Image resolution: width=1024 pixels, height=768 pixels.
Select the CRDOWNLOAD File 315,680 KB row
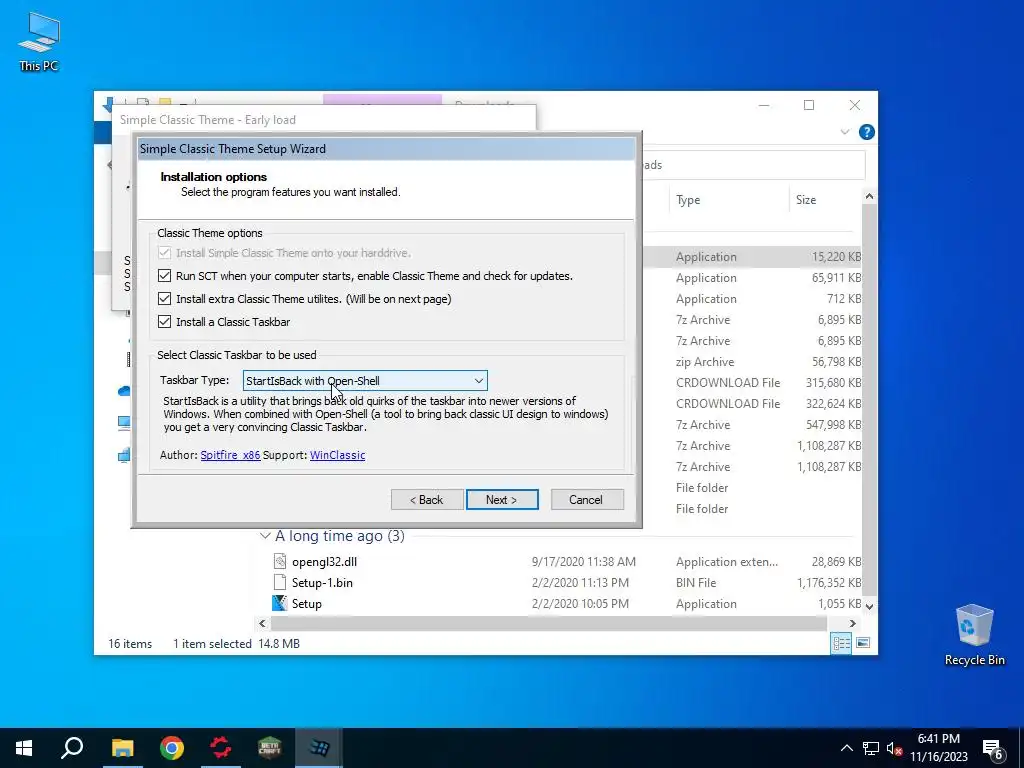point(752,383)
